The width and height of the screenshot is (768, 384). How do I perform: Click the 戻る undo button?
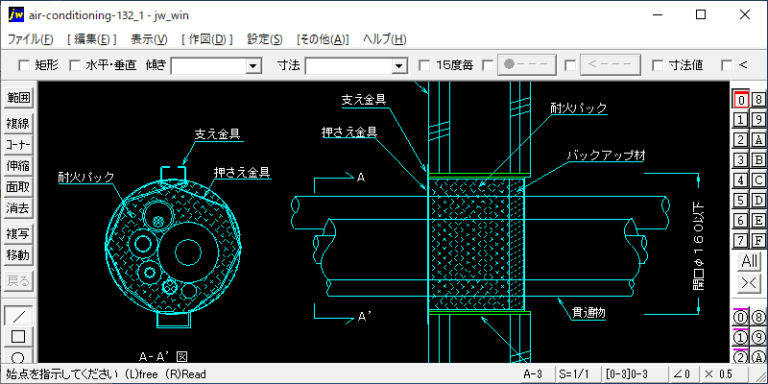coord(18,281)
